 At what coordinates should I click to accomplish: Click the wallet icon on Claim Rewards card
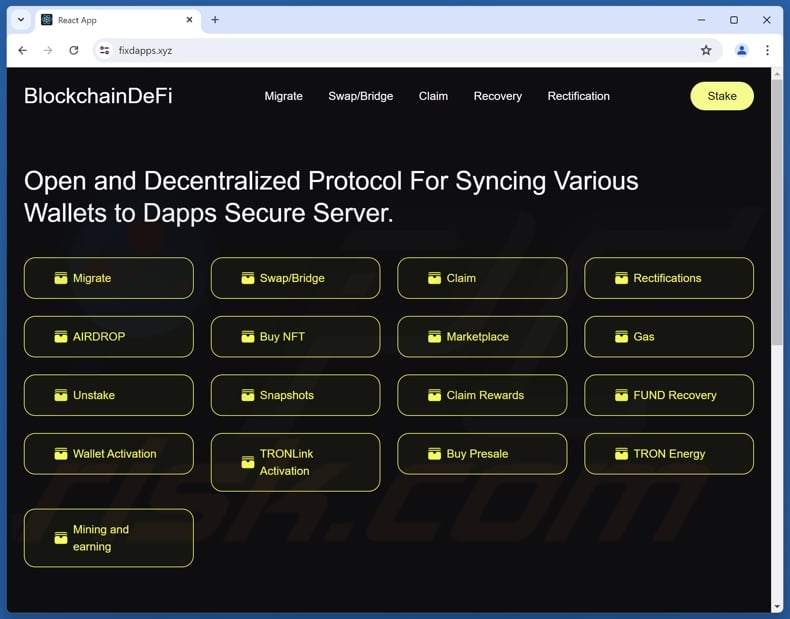point(435,395)
